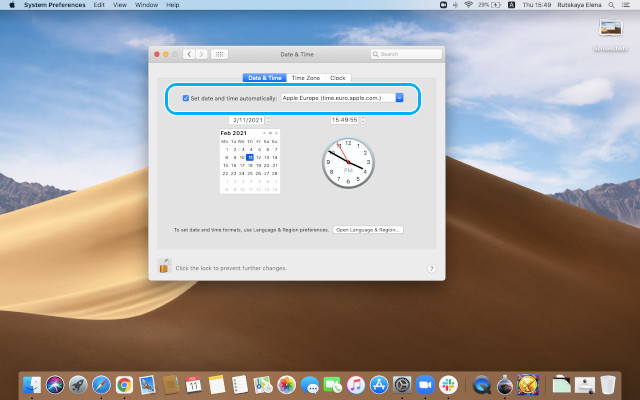The width and height of the screenshot is (640, 400).
Task: Open Messages blue bubble icon
Action: coord(310,385)
